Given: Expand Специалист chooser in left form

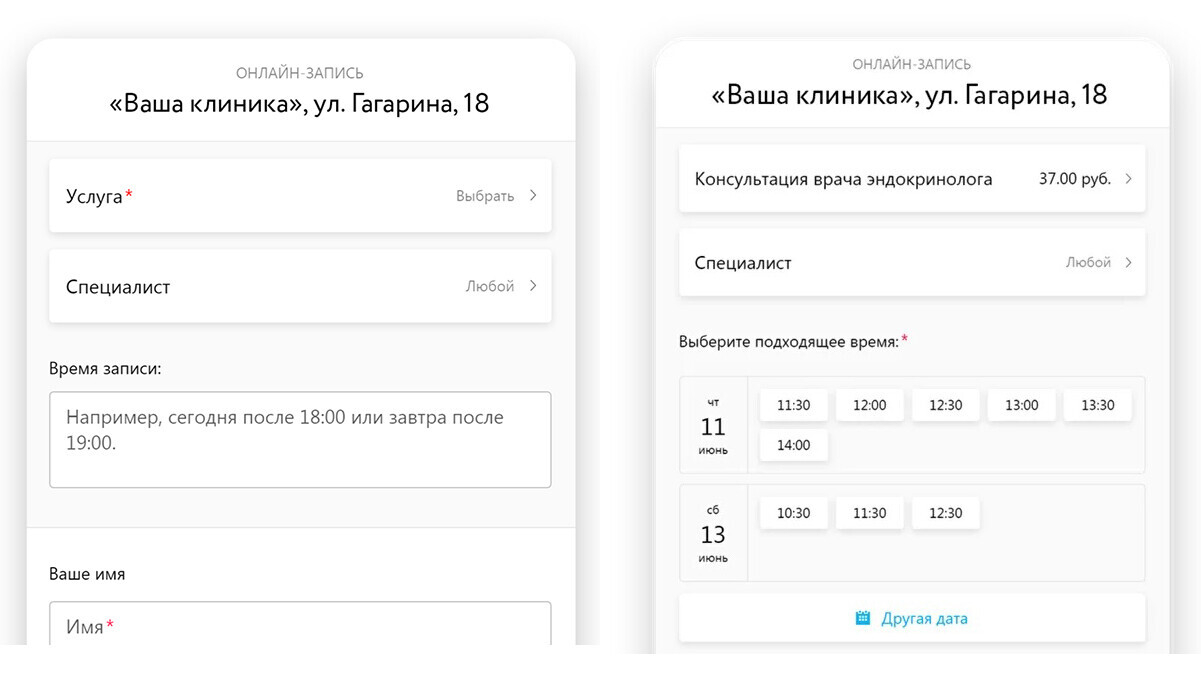Looking at the screenshot, I should (300, 286).
